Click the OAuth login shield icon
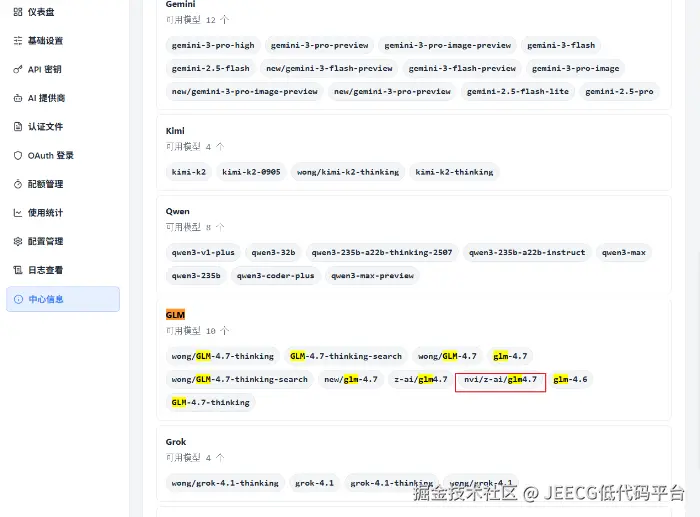This screenshot has height=517, width=700. coord(18,155)
